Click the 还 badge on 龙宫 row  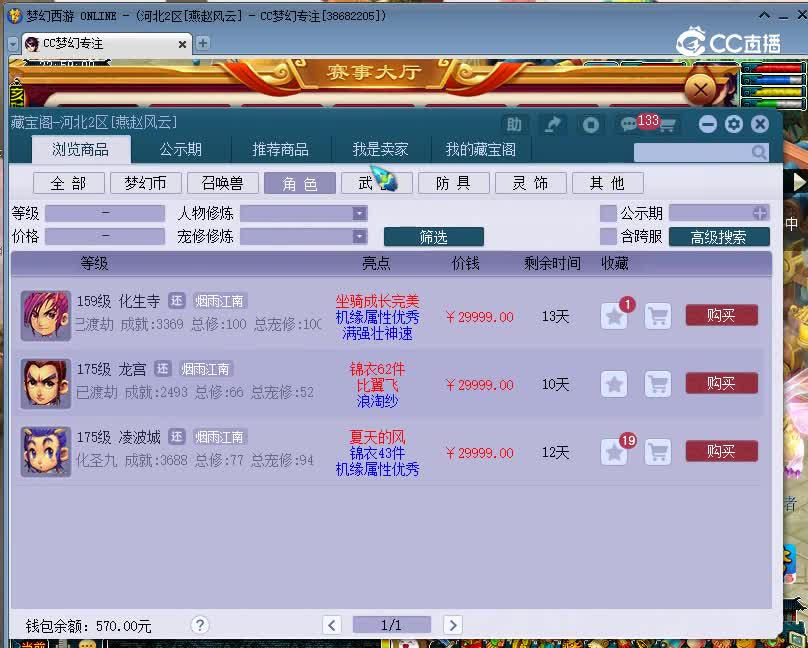click(163, 369)
